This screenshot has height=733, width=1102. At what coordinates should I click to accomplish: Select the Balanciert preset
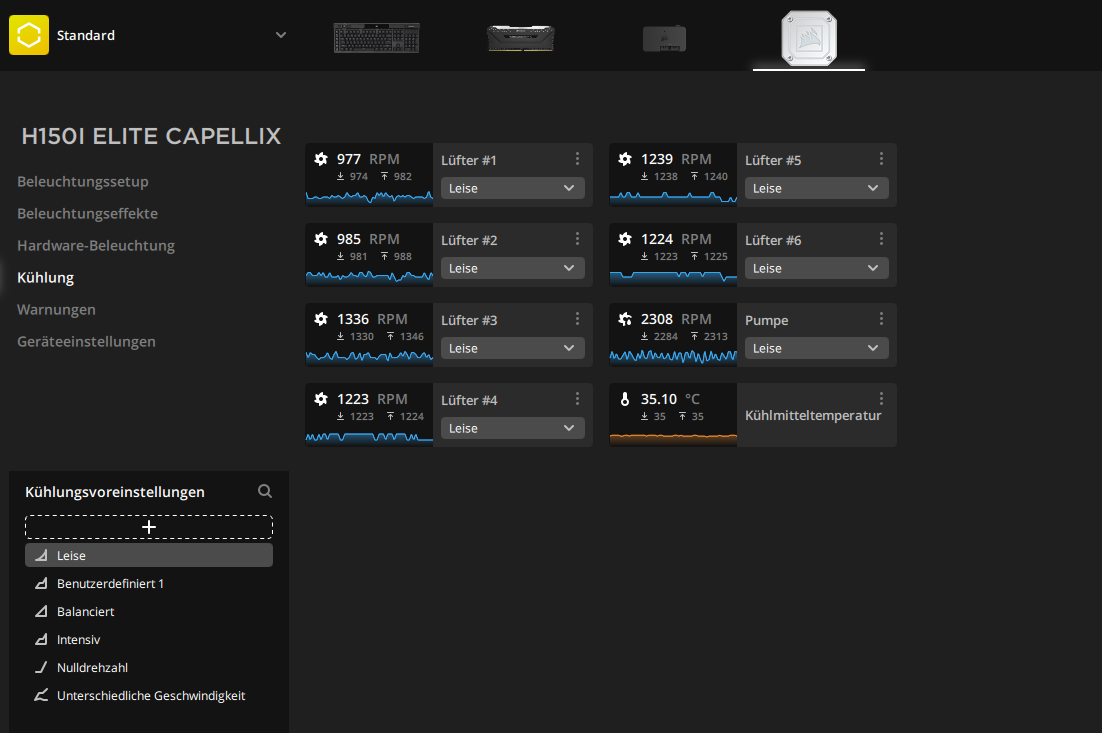149,611
